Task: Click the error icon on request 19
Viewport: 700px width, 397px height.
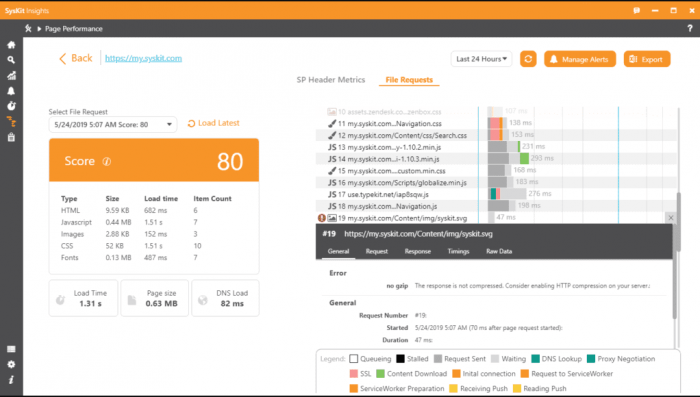Action: [x=321, y=218]
